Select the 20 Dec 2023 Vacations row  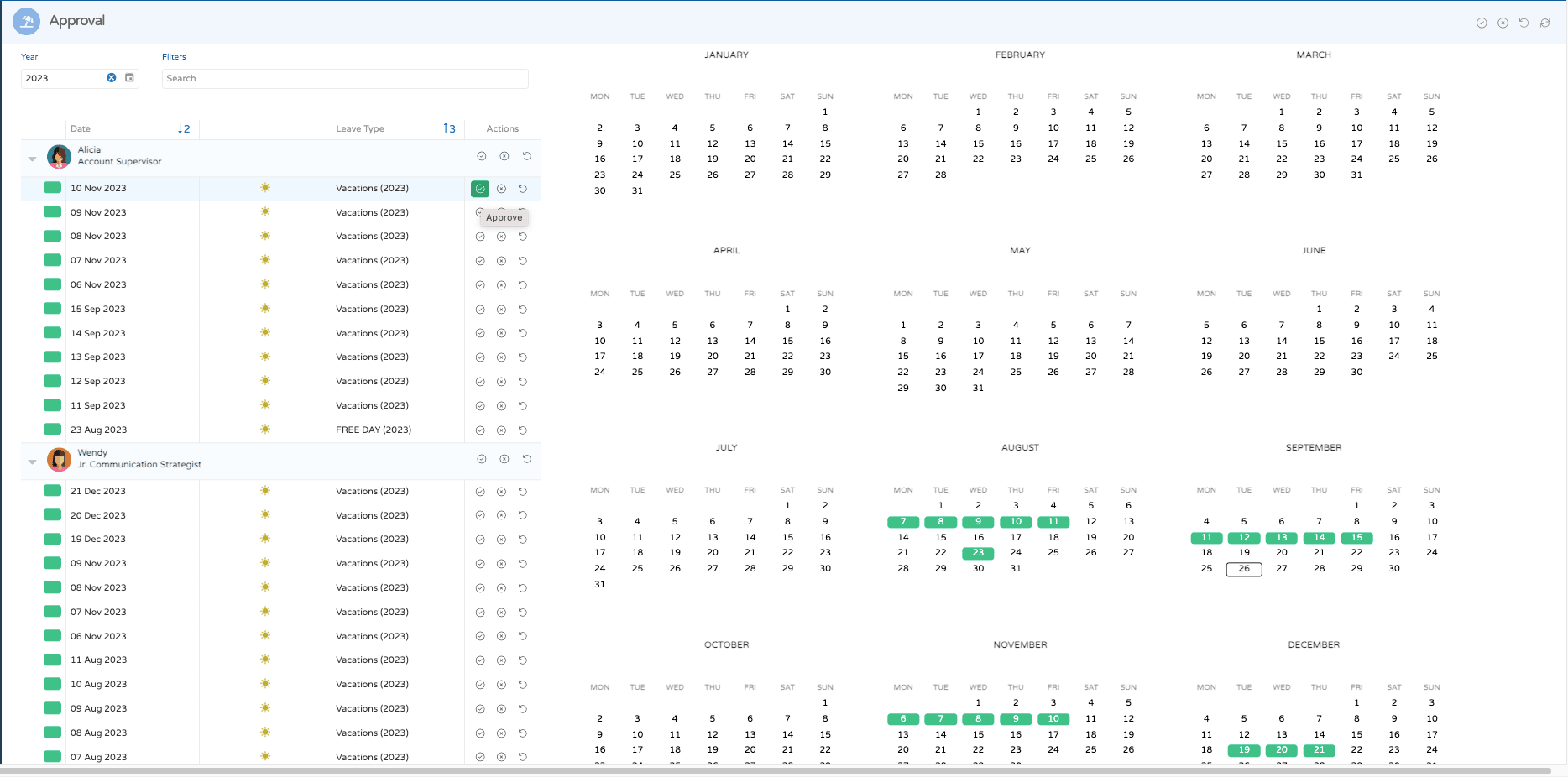click(372, 515)
